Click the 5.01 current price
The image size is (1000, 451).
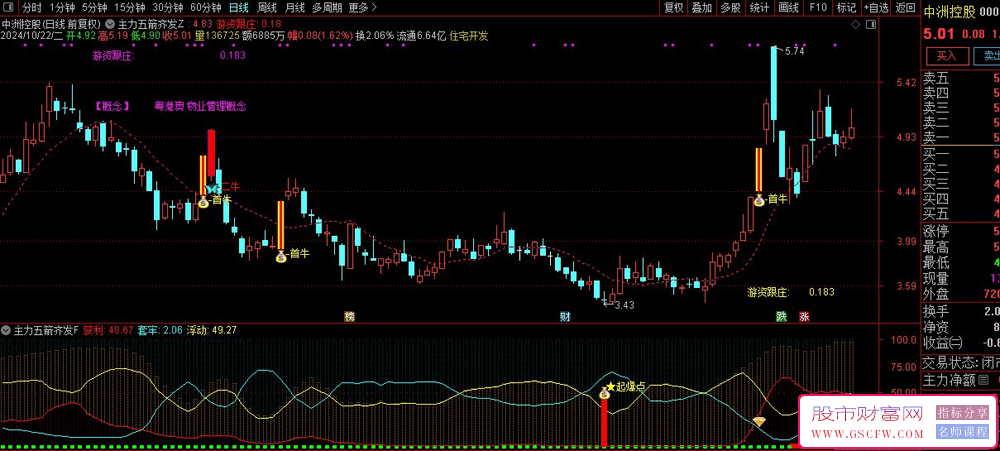(939, 34)
